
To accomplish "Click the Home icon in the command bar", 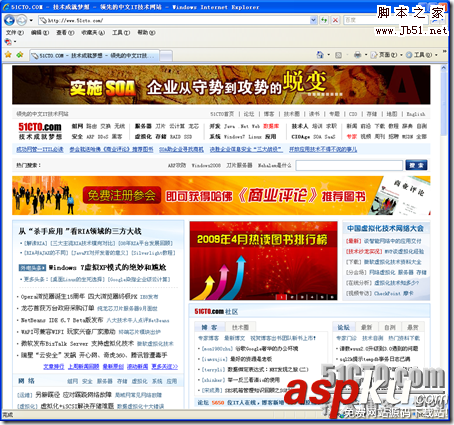I will tap(320, 55).
